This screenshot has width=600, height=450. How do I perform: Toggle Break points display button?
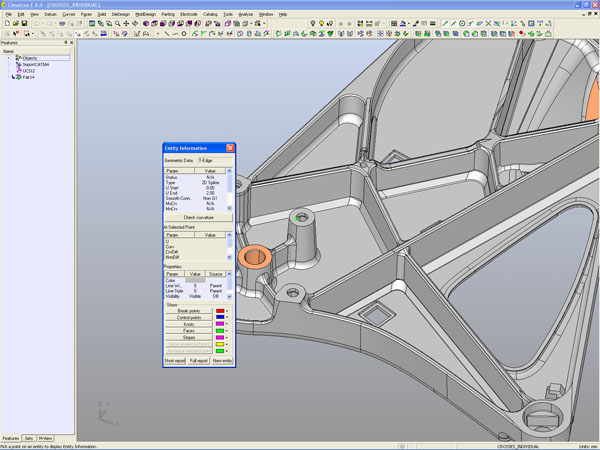pos(188,311)
